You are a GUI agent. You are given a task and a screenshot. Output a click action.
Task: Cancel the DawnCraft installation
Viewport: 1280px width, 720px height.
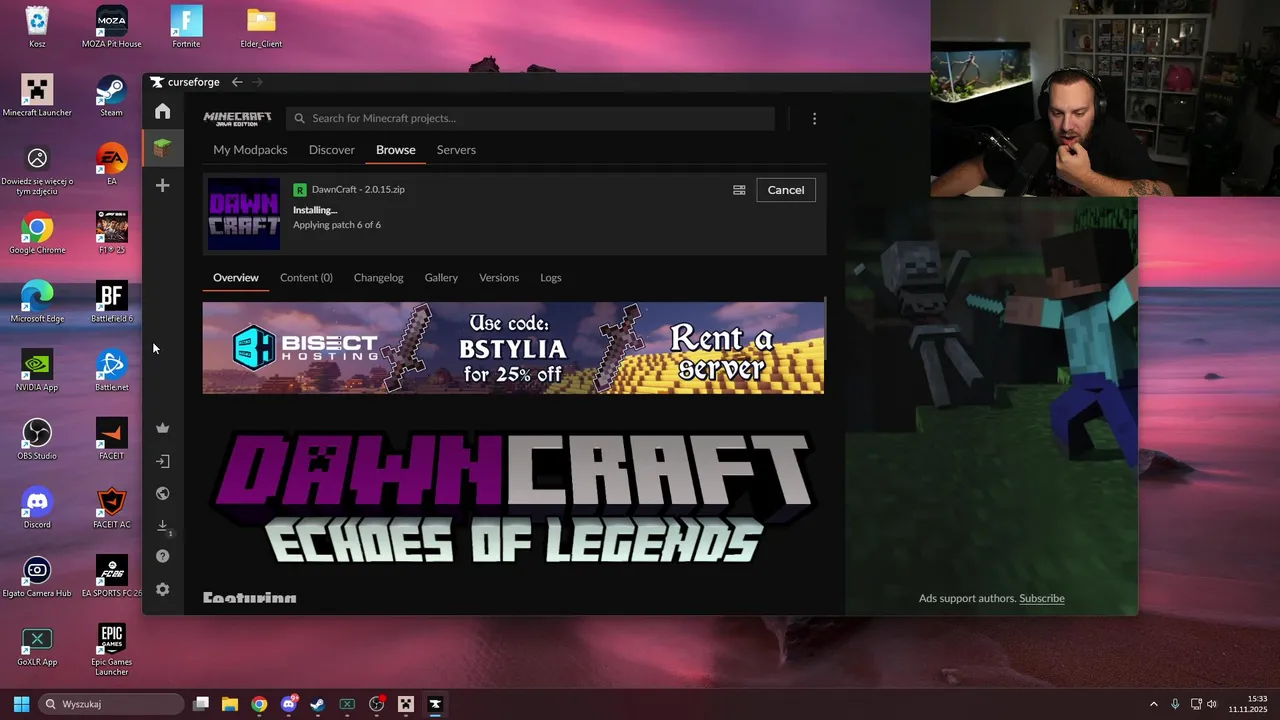786,190
